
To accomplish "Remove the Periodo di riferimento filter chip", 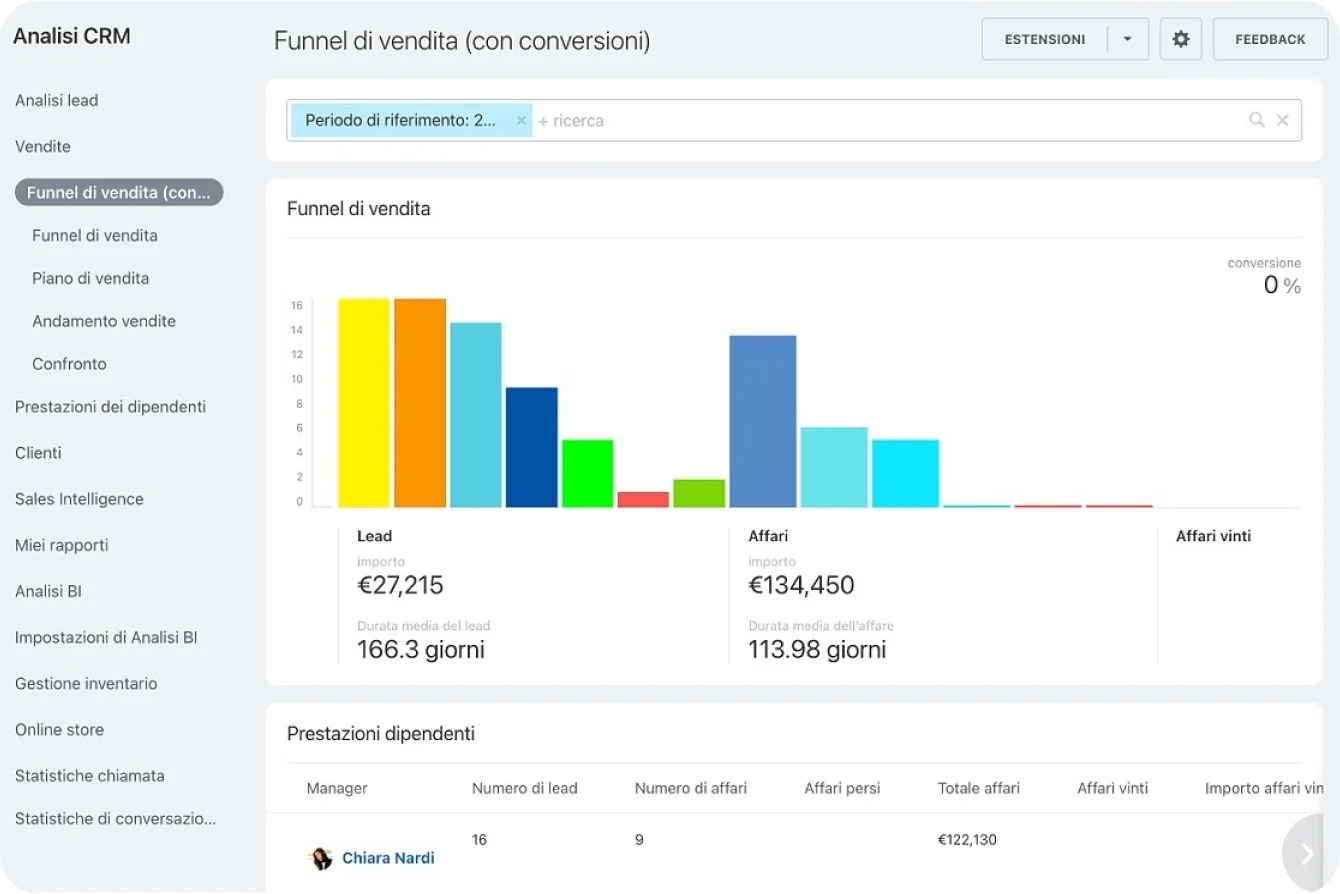I will pyautogui.click(x=521, y=119).
